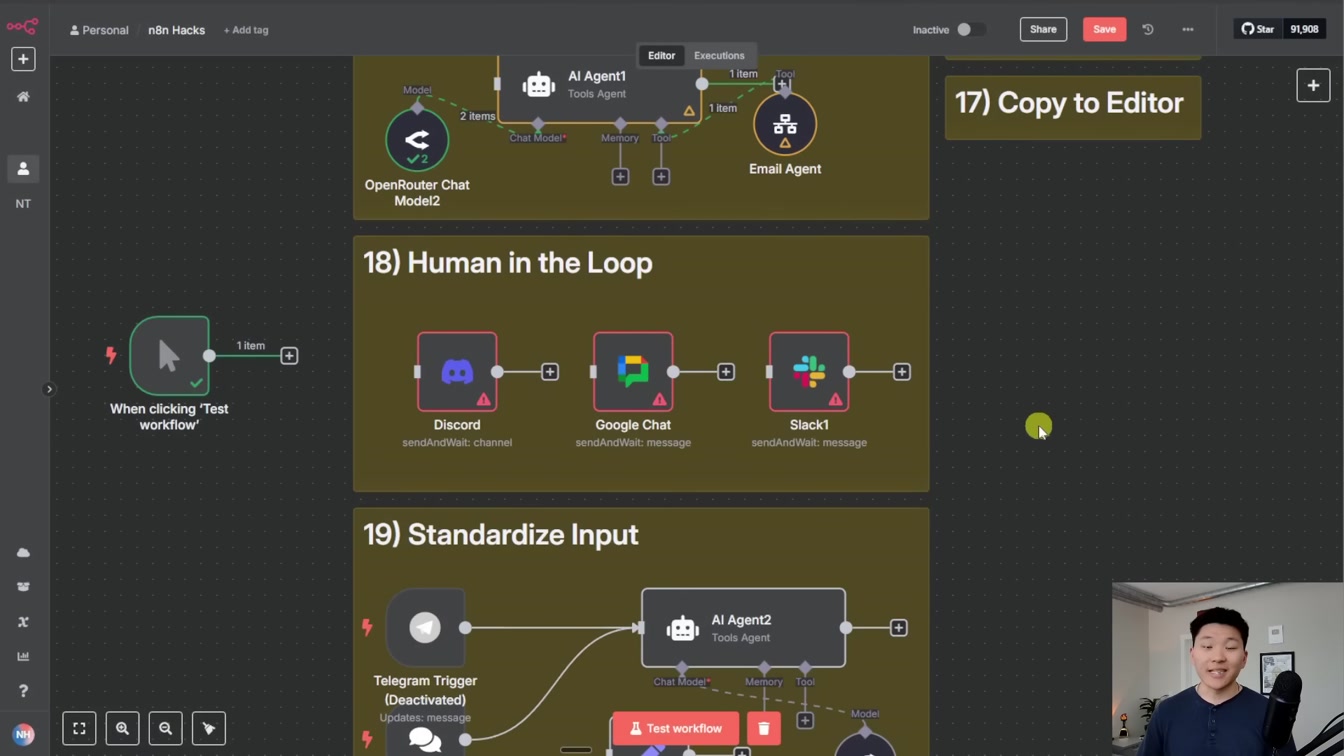Click the Personal breadcrumb
The height and width of the screenshot is (756, 1344).
click(x=99, y=30)
